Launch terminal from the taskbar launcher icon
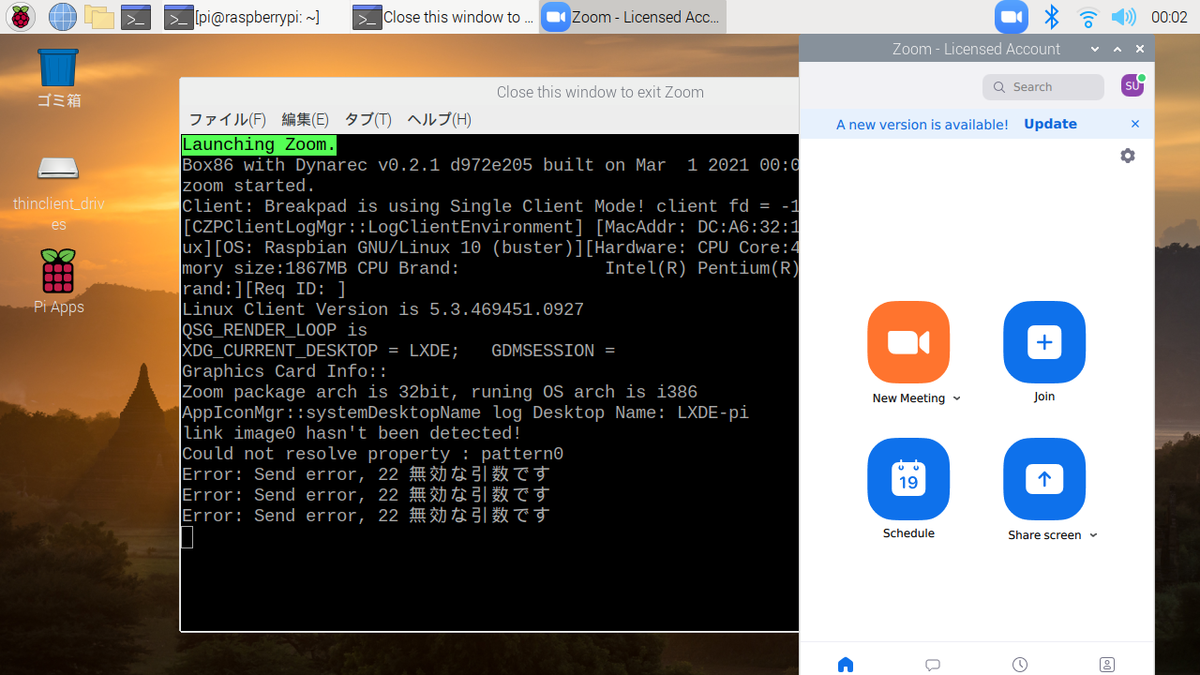The height and width of the screenshot is (675, 1200). (136, 17)
